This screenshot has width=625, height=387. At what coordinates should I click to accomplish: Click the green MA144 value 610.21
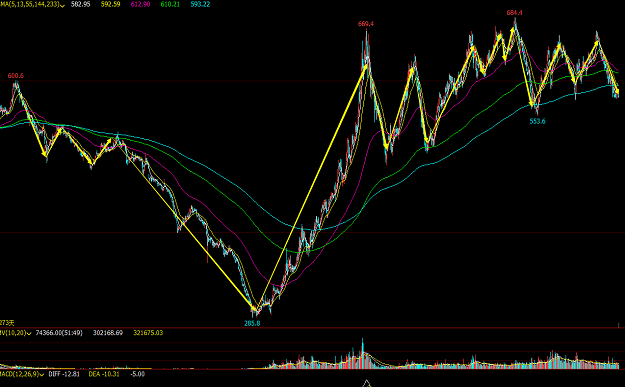(170, 4)
